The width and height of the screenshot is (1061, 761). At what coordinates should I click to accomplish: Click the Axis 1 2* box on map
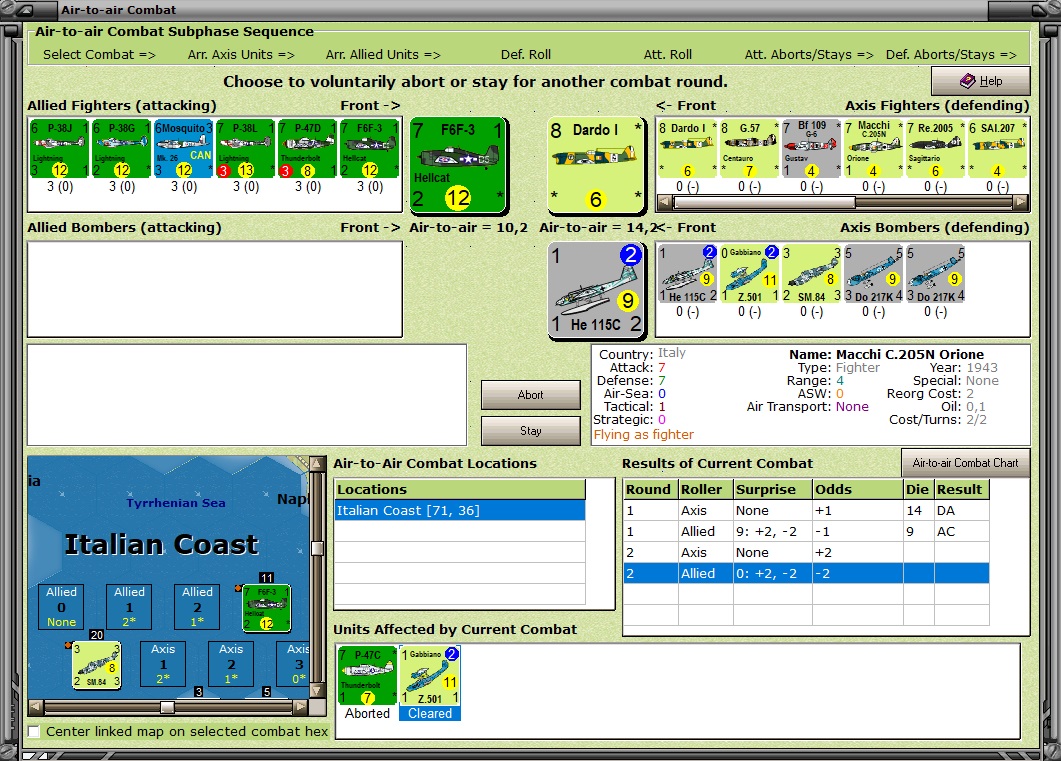[x=163, y=664]
